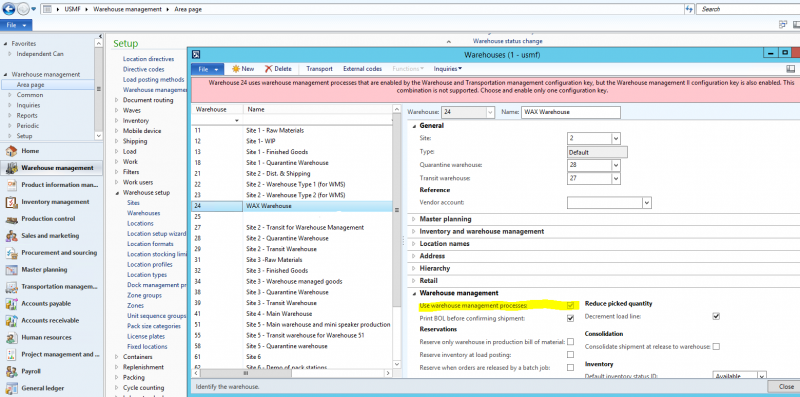Open Procurement and sourcing module icon
The image size is (800, 397).
point(11,253)
